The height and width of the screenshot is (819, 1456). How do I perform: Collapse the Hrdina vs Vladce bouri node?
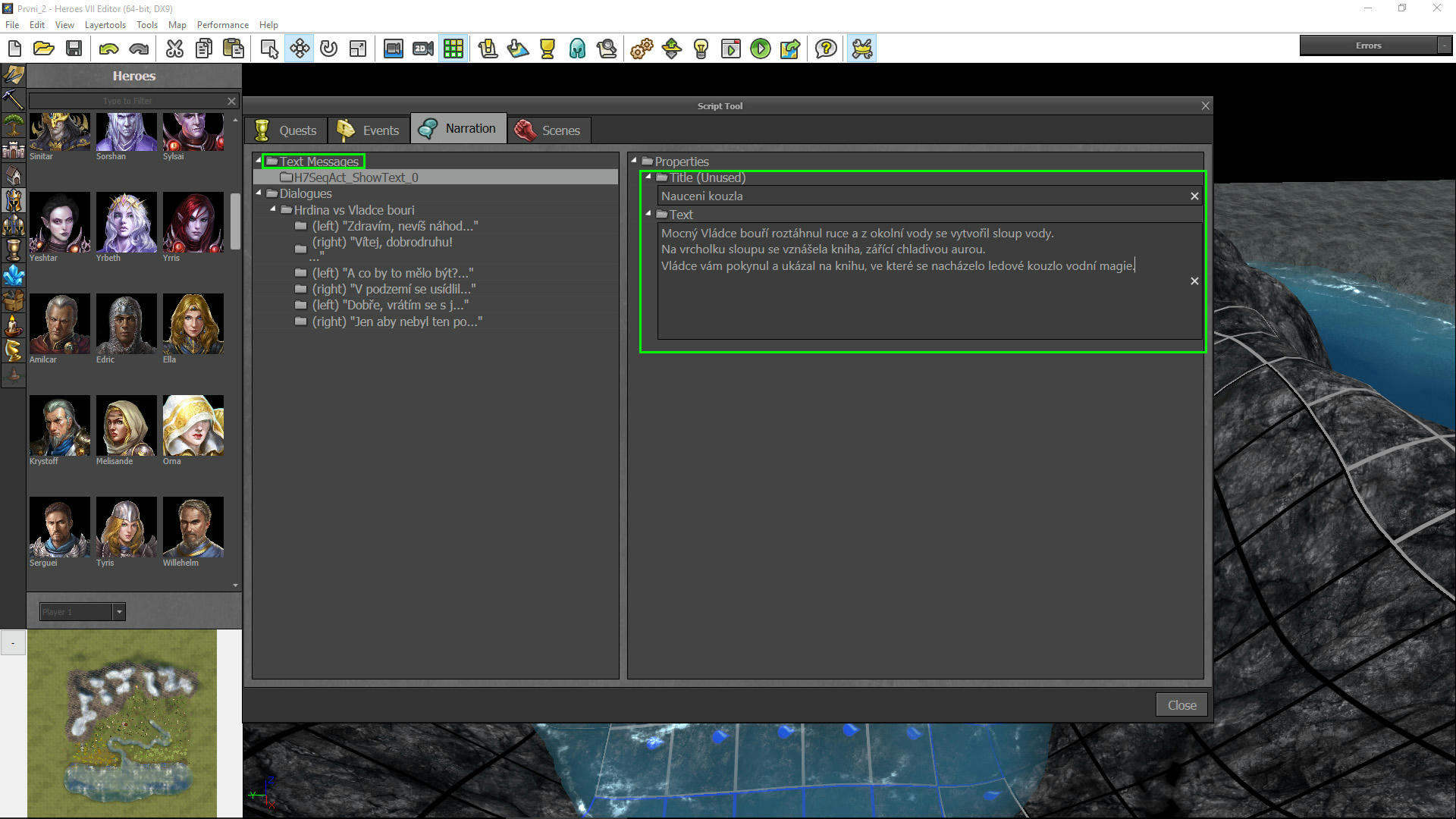tap(273, 209)
